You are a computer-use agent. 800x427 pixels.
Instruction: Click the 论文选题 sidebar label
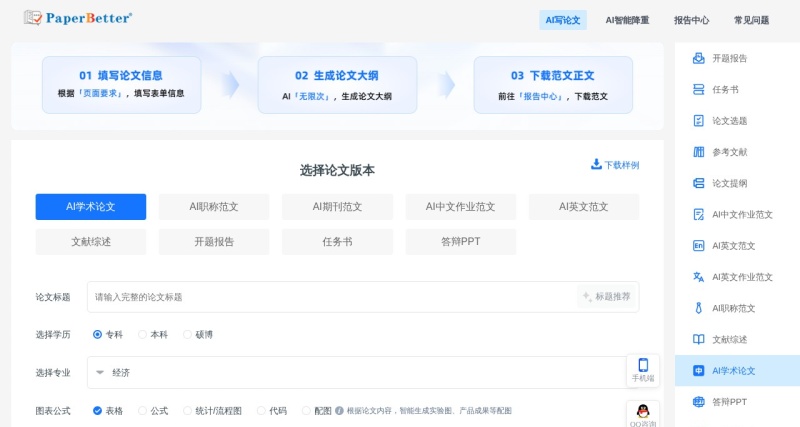[729, 121]
